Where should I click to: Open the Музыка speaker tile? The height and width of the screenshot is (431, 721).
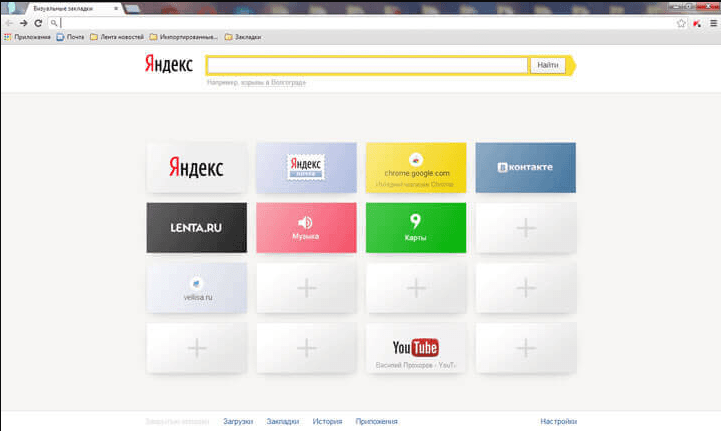click(306, 227)
